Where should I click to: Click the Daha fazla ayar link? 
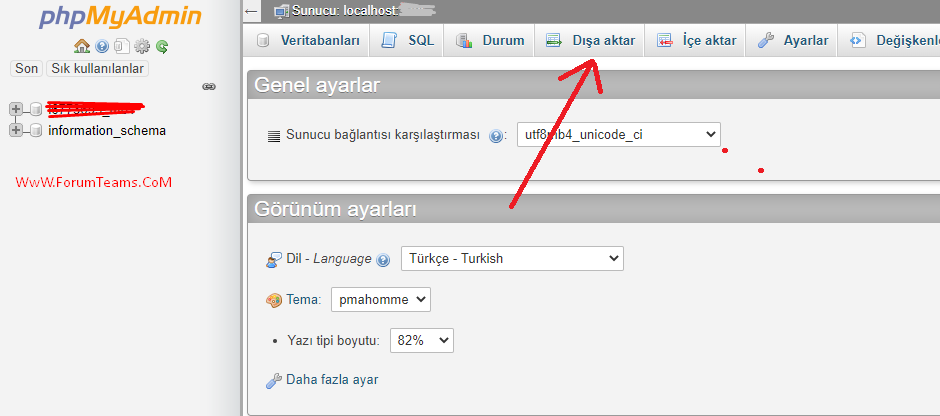coord(331,380)
